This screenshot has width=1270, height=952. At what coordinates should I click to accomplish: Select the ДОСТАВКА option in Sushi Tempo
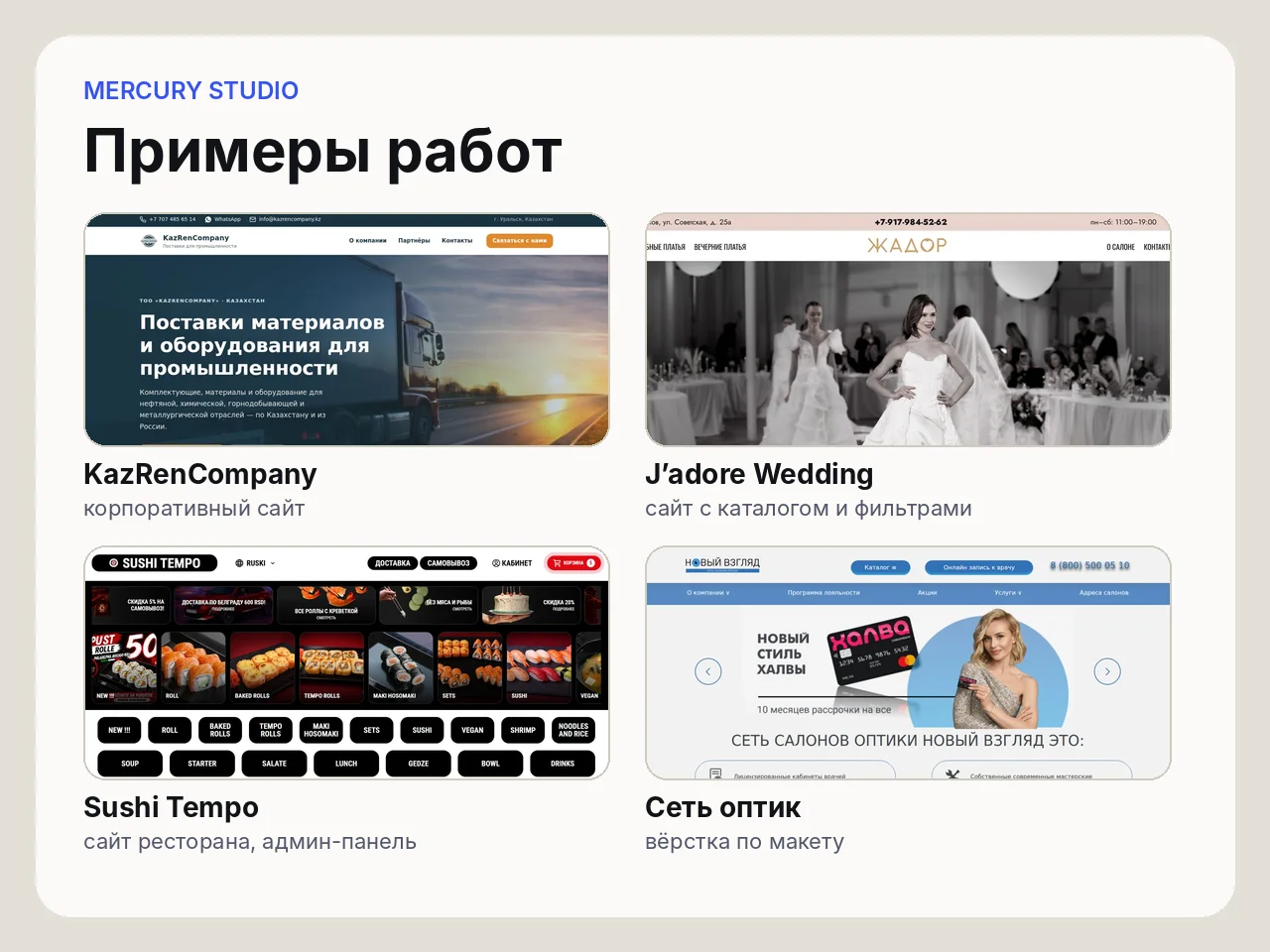[x=393, y=563]
